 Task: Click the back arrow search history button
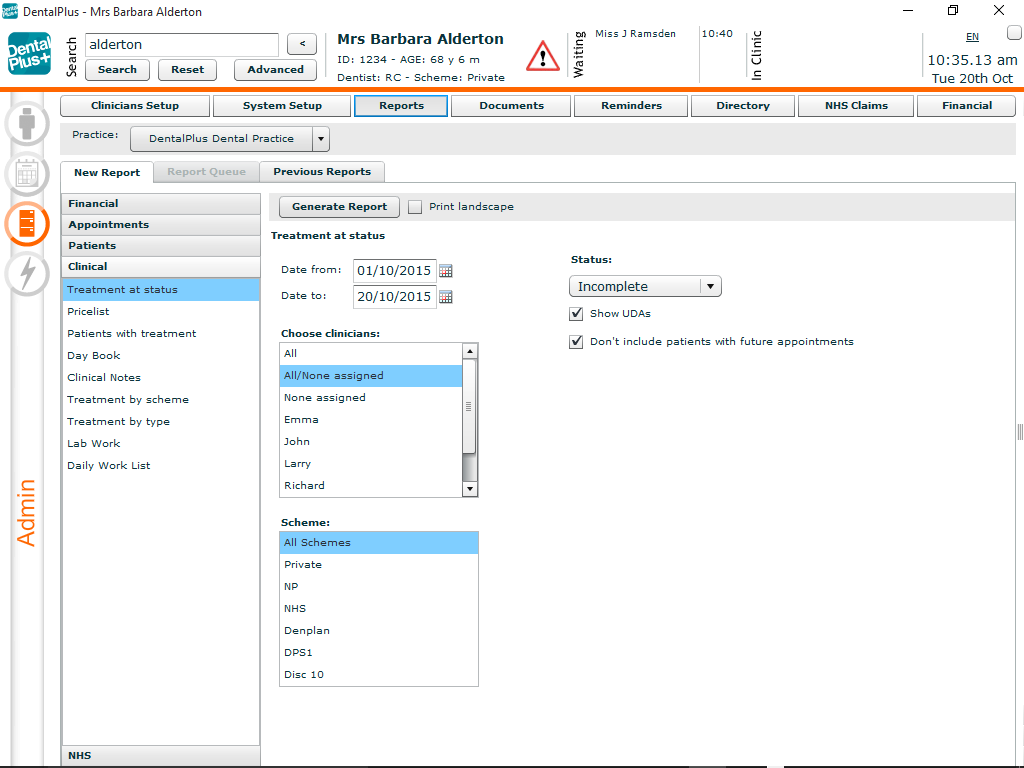click(302, 44)
